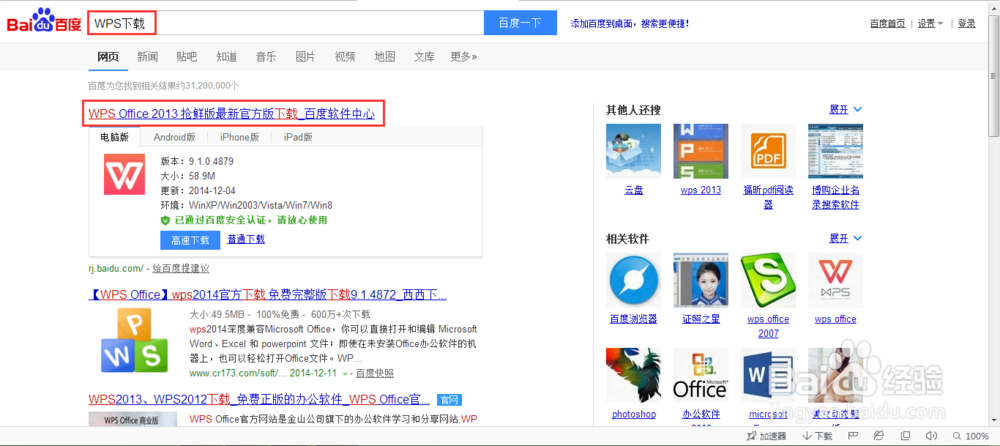This screenshot has height=446, width=1000.
Task: Click the green S wps office 2007 icon
Action: [x=768, y=280]
